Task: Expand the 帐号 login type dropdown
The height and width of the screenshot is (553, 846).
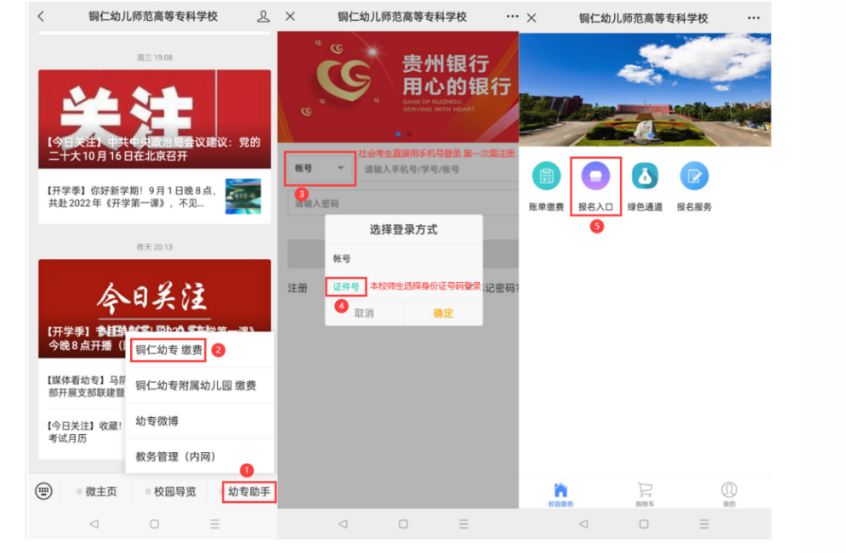Action: coord(320,169)
